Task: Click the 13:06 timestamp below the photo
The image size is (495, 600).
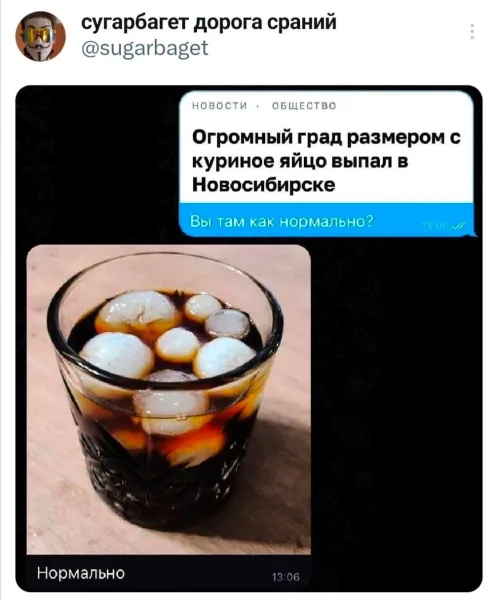Action: pyautogui.click(x=286, y=577)
